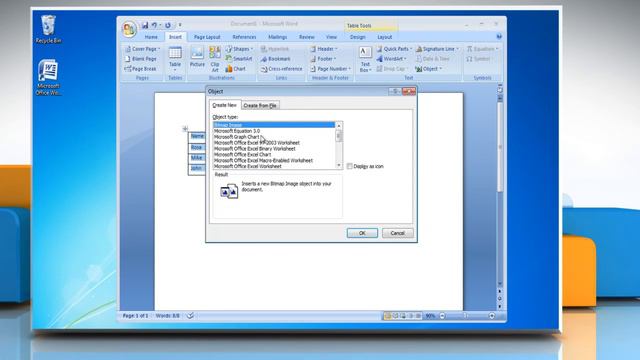Add a Bookmark from Links group

tap(276, 59)
